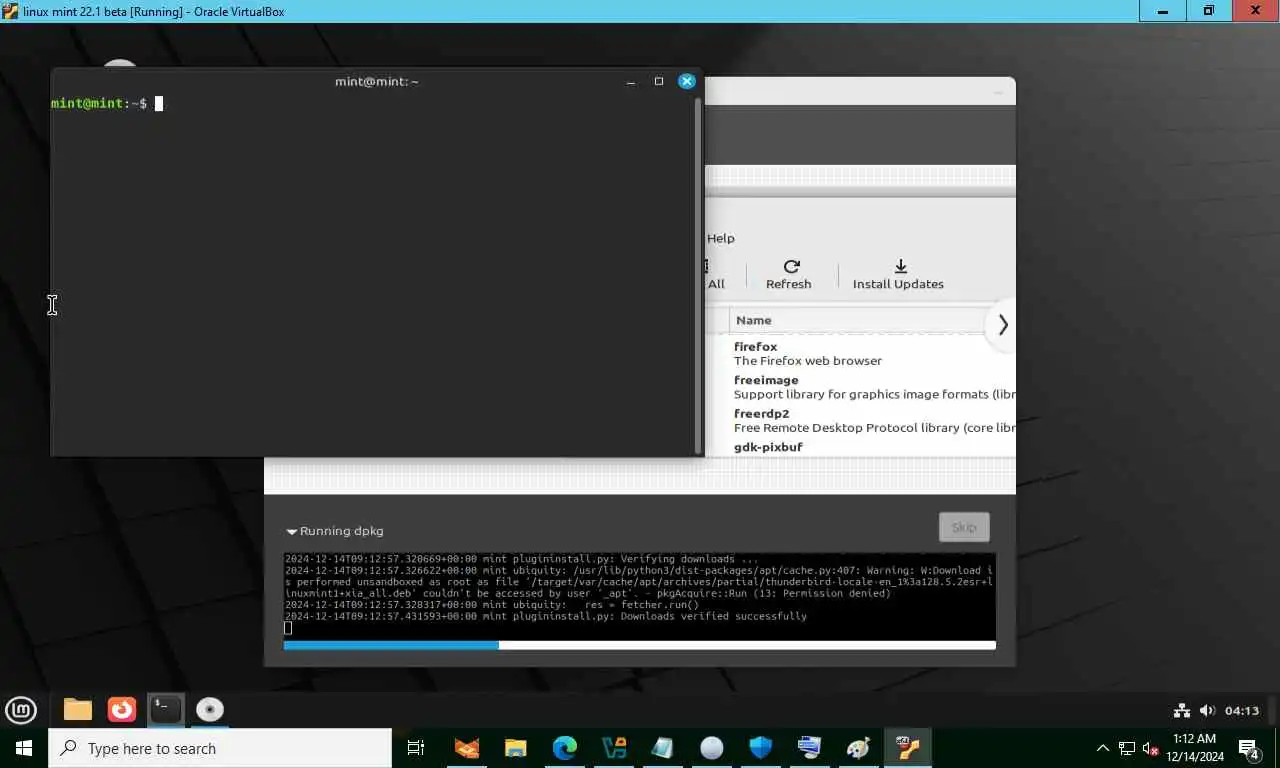
Task: Open Windows network tray icon
Action: coord(1127,748)
